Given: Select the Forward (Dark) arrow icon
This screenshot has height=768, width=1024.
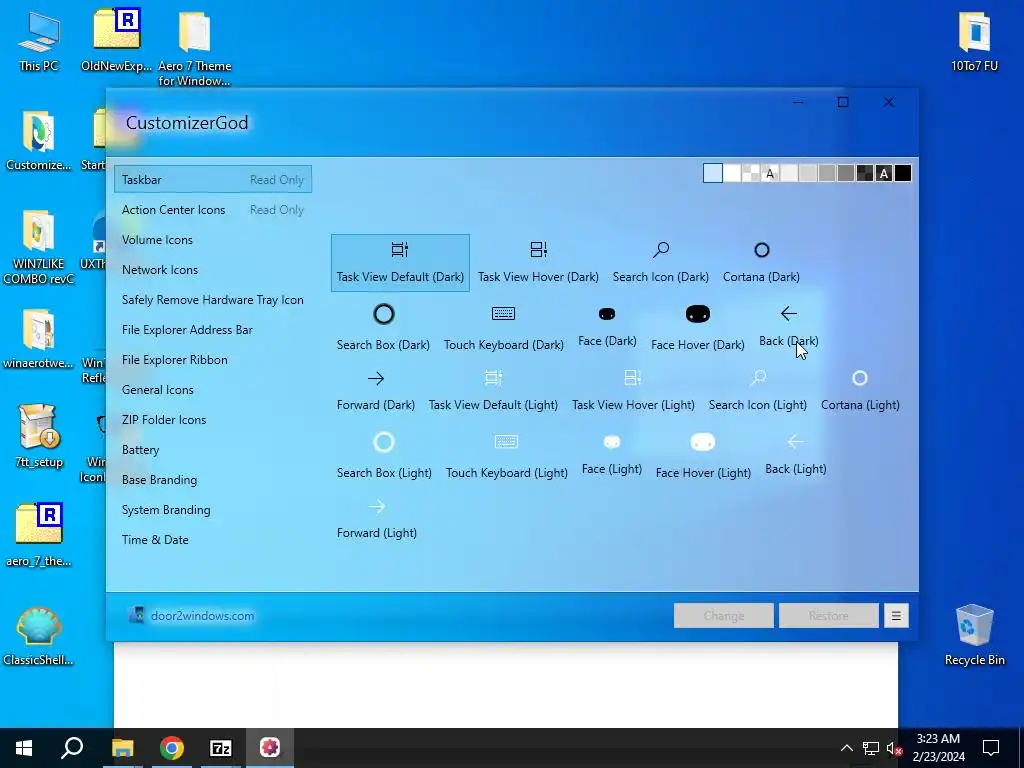Looking at the screenshot, I should point(376,391).
